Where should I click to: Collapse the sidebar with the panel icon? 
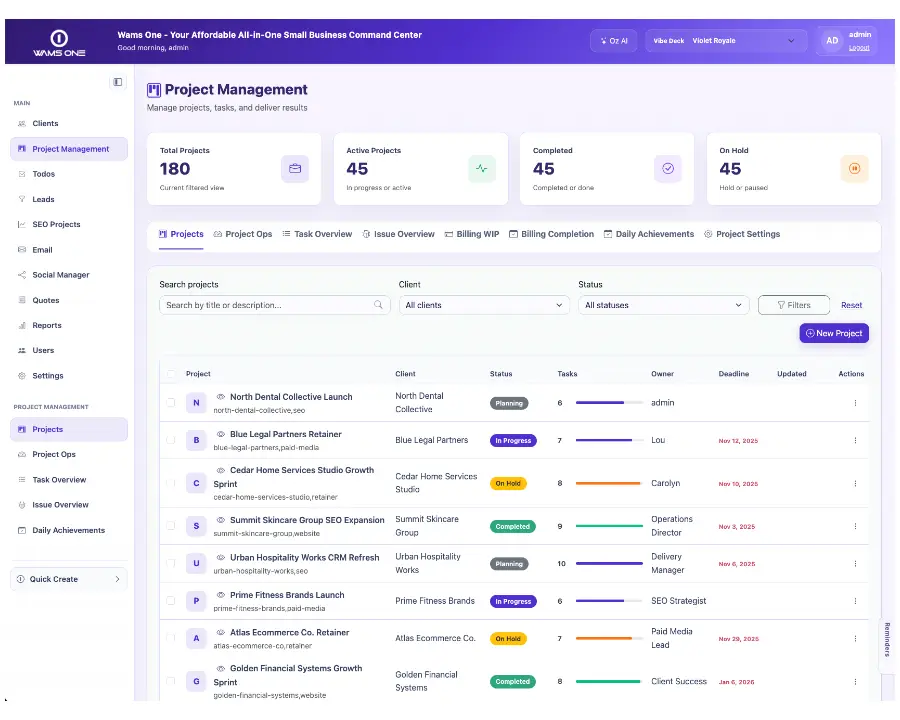[118, 82]
